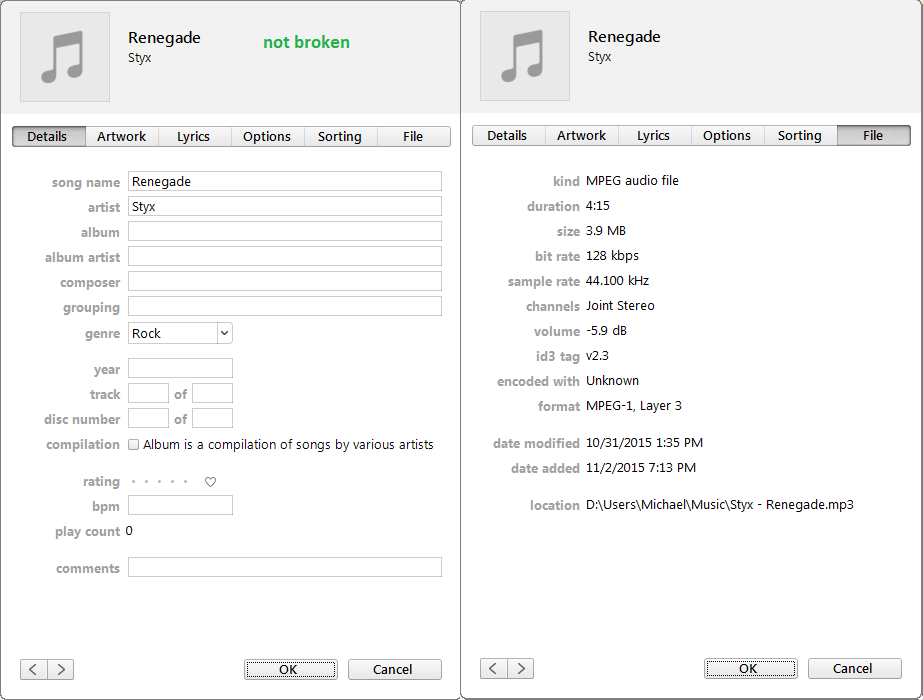Click the location path 'Styx - Renegade.mp3'

coord(792,505)
